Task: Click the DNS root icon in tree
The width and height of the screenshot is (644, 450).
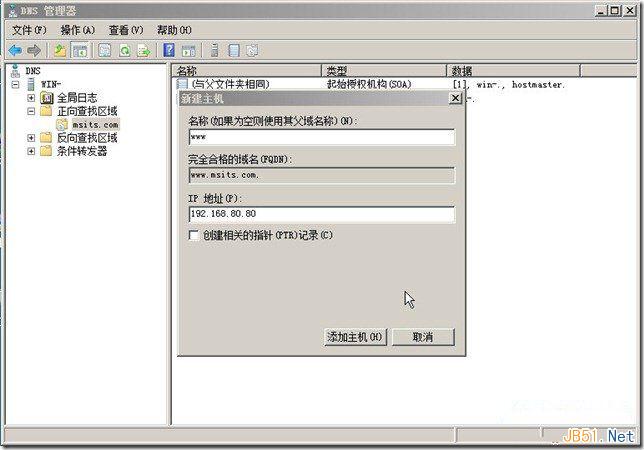Action: [x=16, y=71]
